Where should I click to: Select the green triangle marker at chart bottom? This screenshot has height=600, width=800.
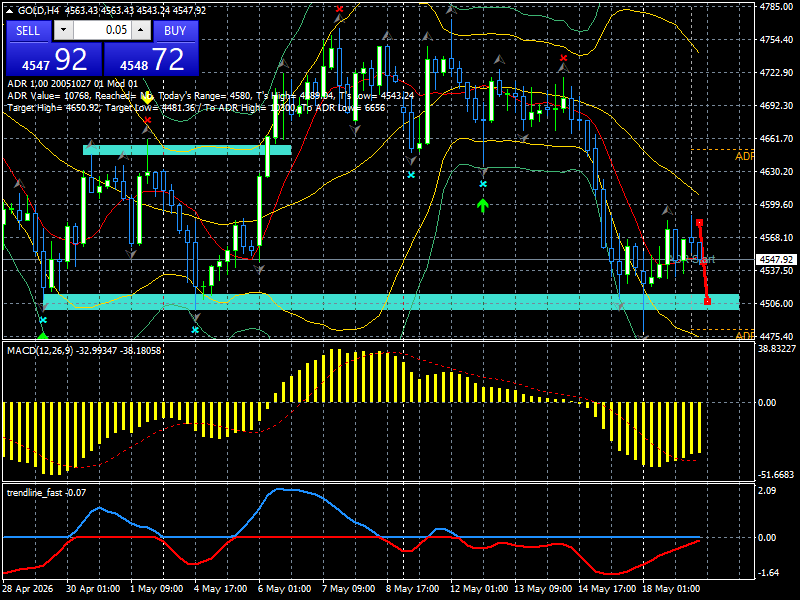[x=43, y=335]
